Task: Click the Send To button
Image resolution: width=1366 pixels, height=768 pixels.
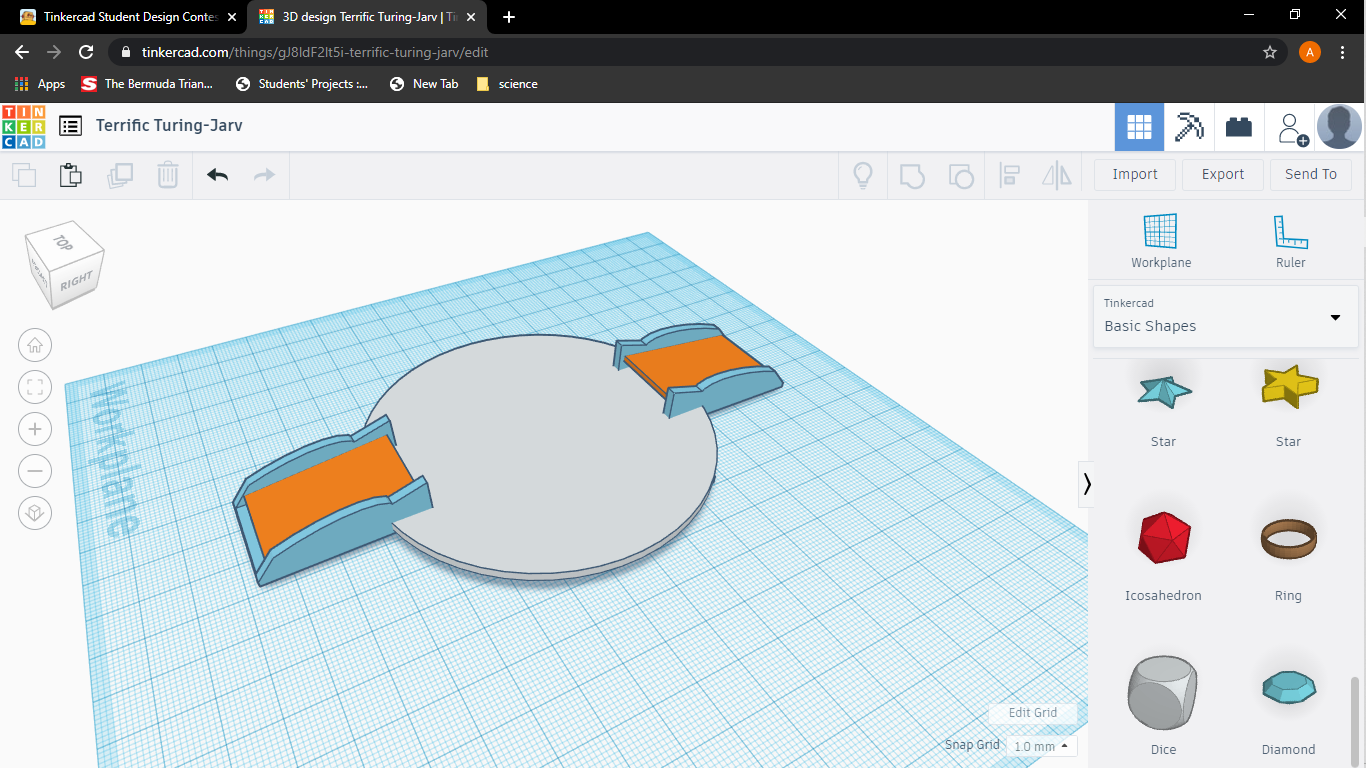Action: coord(1311,174)
